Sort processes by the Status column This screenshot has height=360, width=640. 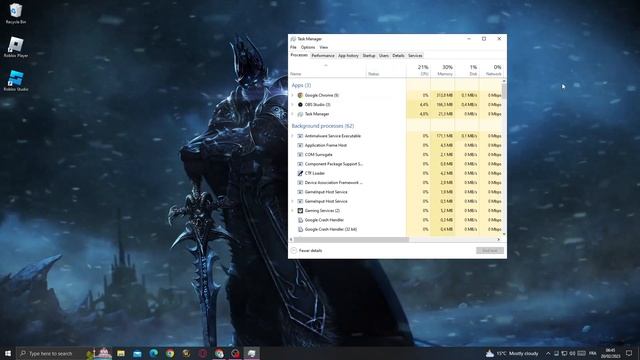click(386, 70)
